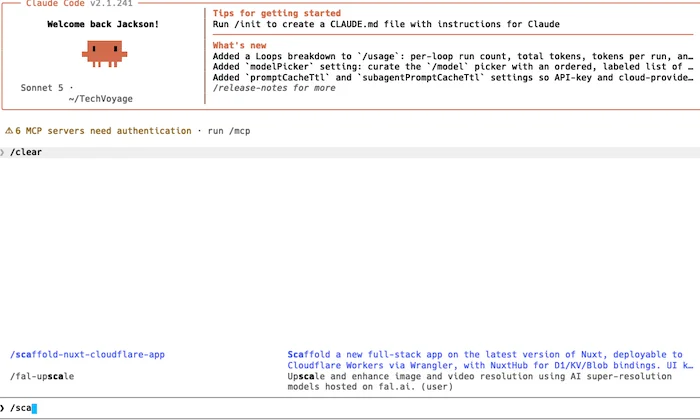Click the "run /mcp" hint text

pos(229,131)
